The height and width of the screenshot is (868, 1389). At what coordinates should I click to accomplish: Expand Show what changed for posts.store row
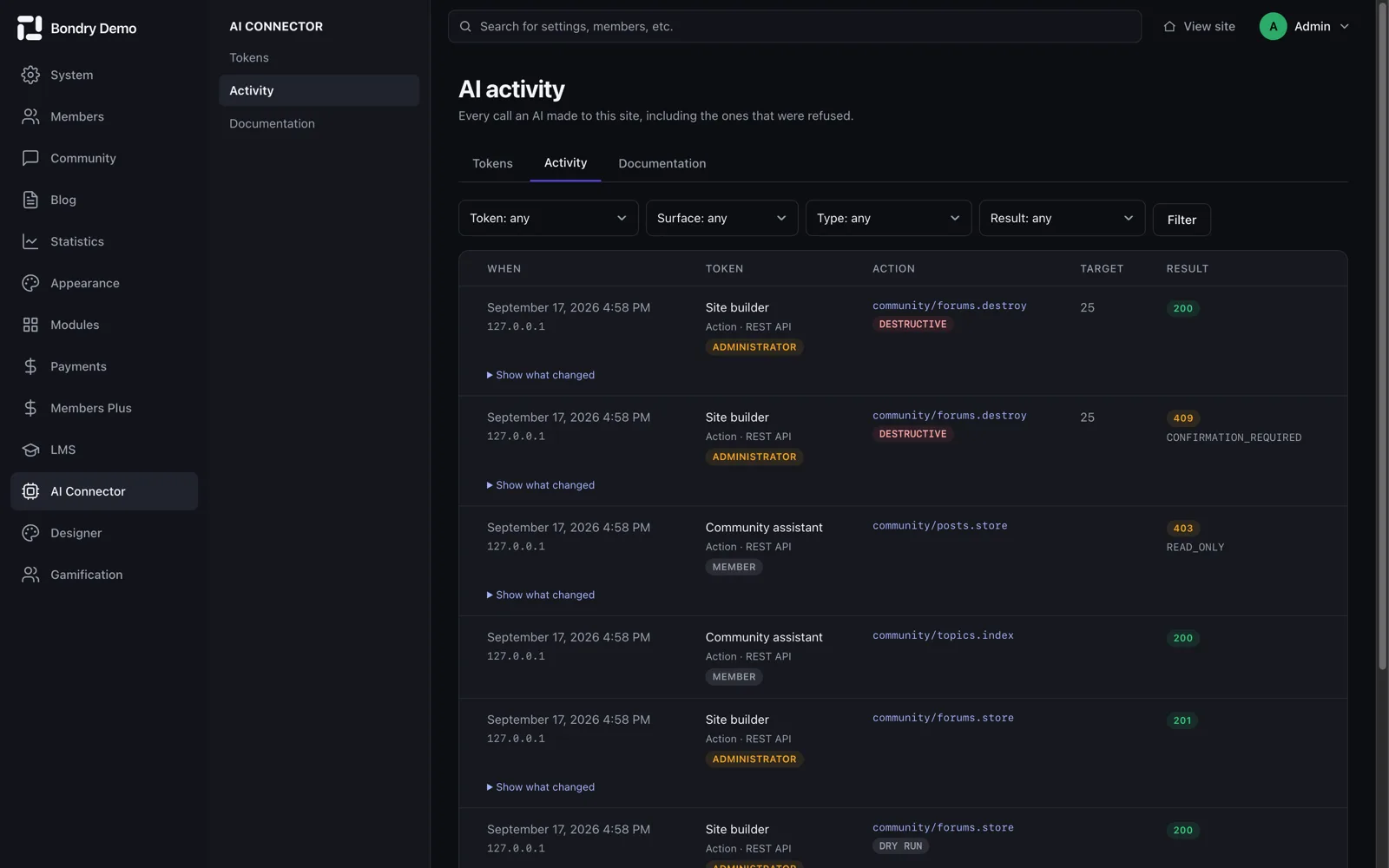(x=541, y=595)
